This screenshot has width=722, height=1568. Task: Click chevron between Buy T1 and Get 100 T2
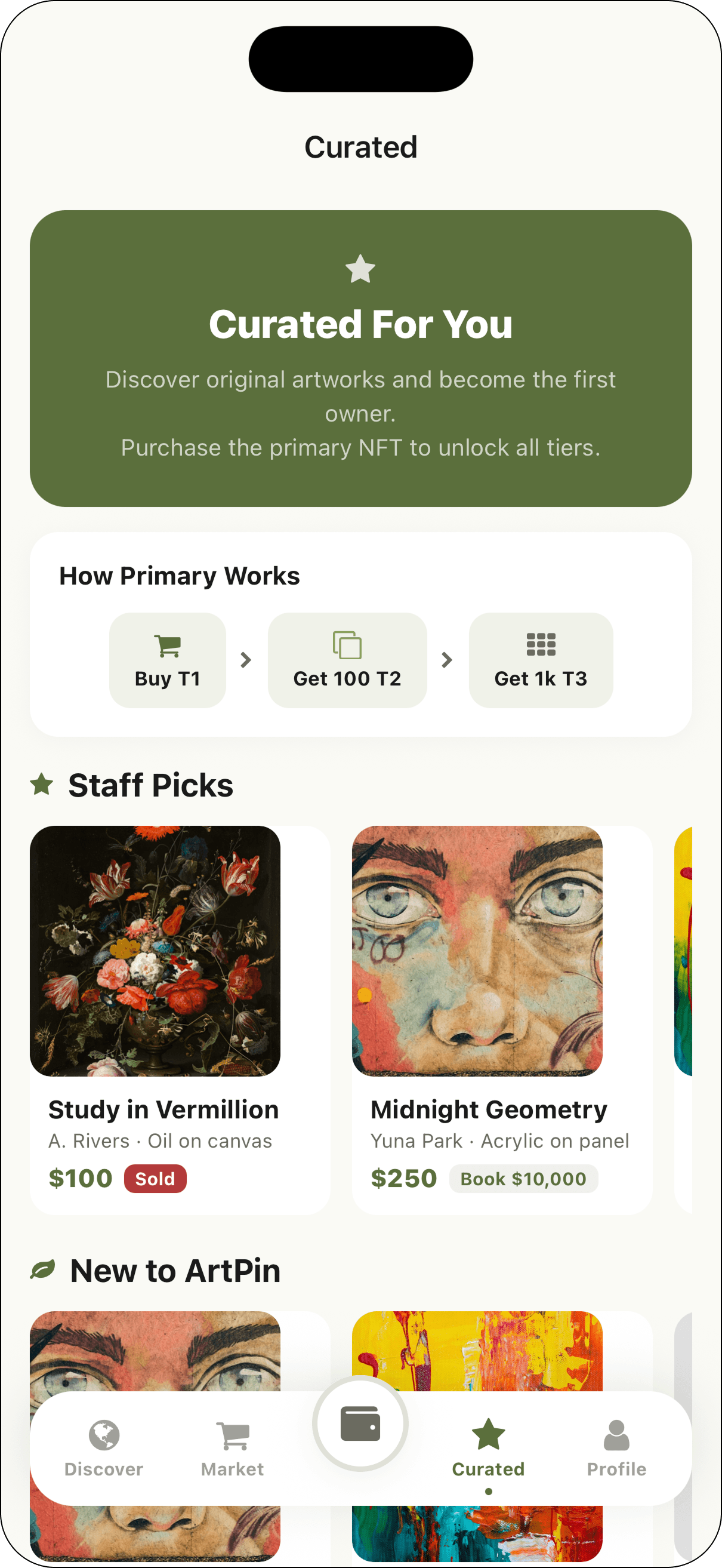(x=246, y=660)
